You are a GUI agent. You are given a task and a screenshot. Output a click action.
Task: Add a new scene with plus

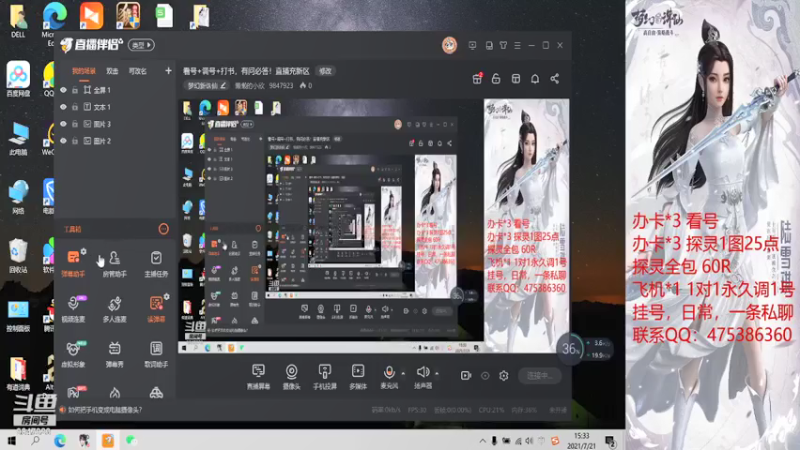[168, 71]
